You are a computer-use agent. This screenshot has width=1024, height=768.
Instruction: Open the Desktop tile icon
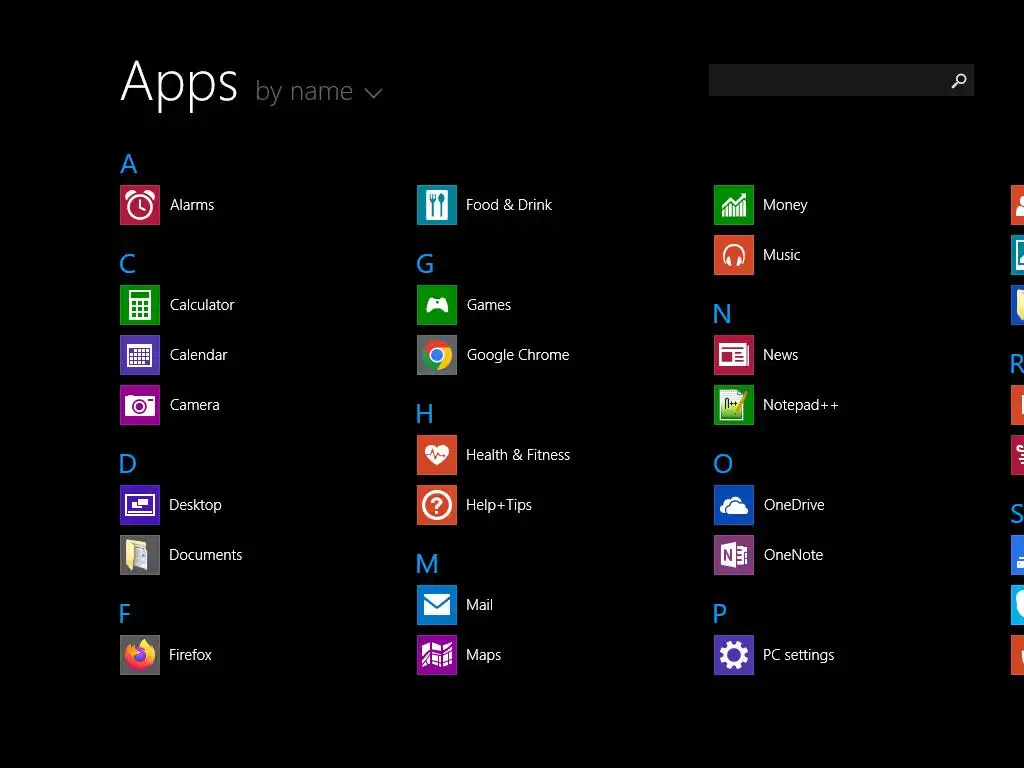[140, 505]
